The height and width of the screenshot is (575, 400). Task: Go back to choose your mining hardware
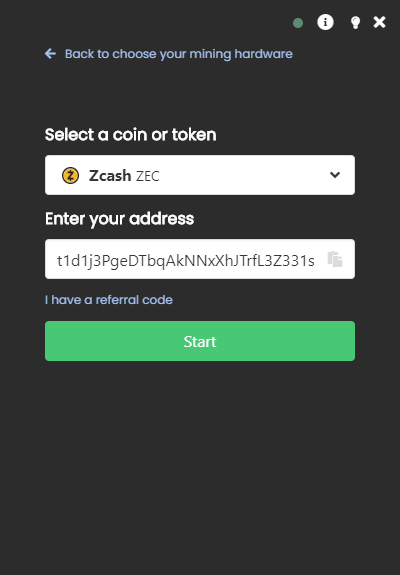[x=179, y=54]
